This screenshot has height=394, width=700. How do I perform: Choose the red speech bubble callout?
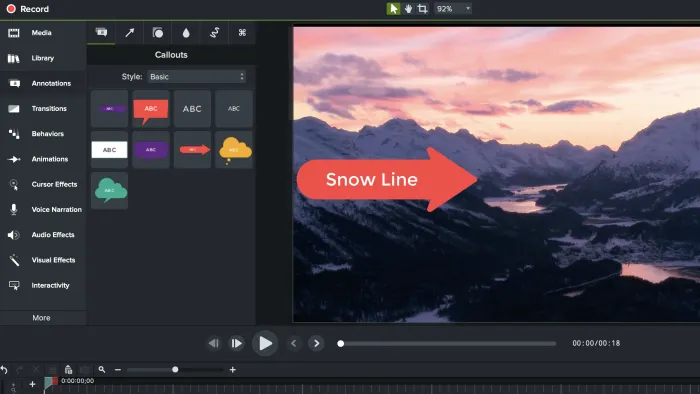[x=151, y=109]
